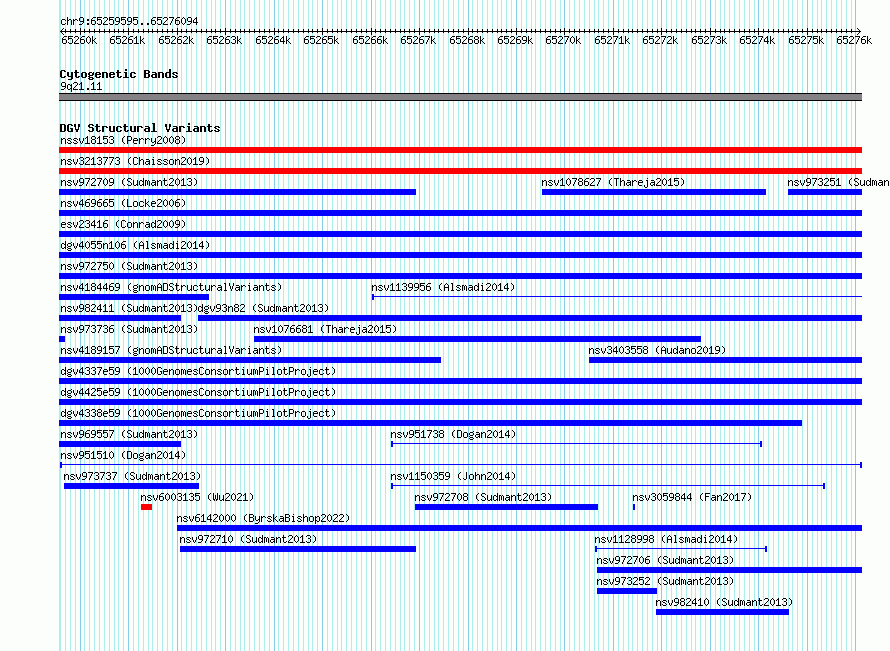Click nsv3403558 (Audano2019) label
The image size is (890, 651).
click(x=657, y=350)
